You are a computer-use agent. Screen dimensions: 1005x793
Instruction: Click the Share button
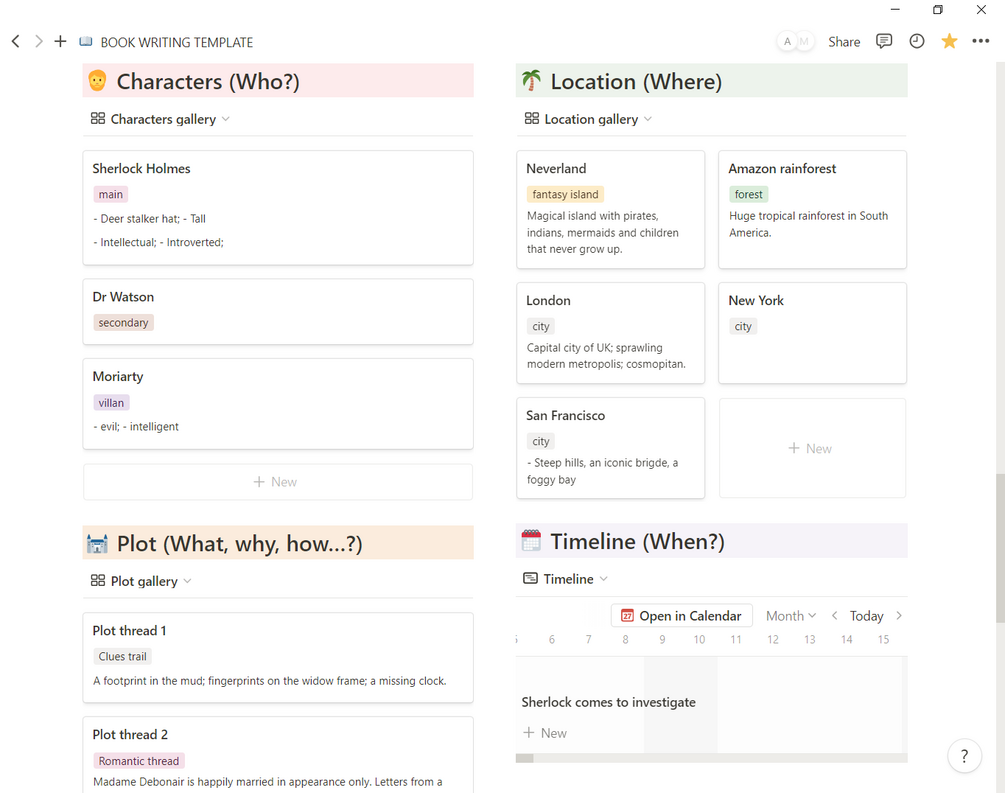coord(844,42)
